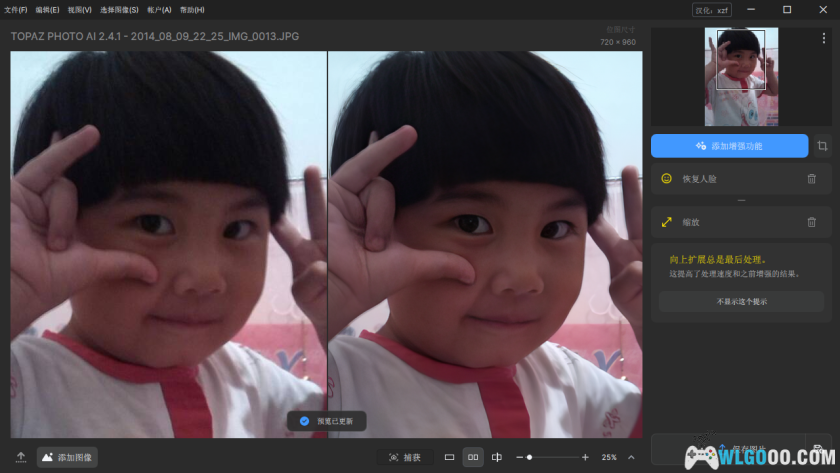Click the upload arrow icon at bottom left
Image resolution: width=840 pixels, height=473 pixels.
[21, 457]
